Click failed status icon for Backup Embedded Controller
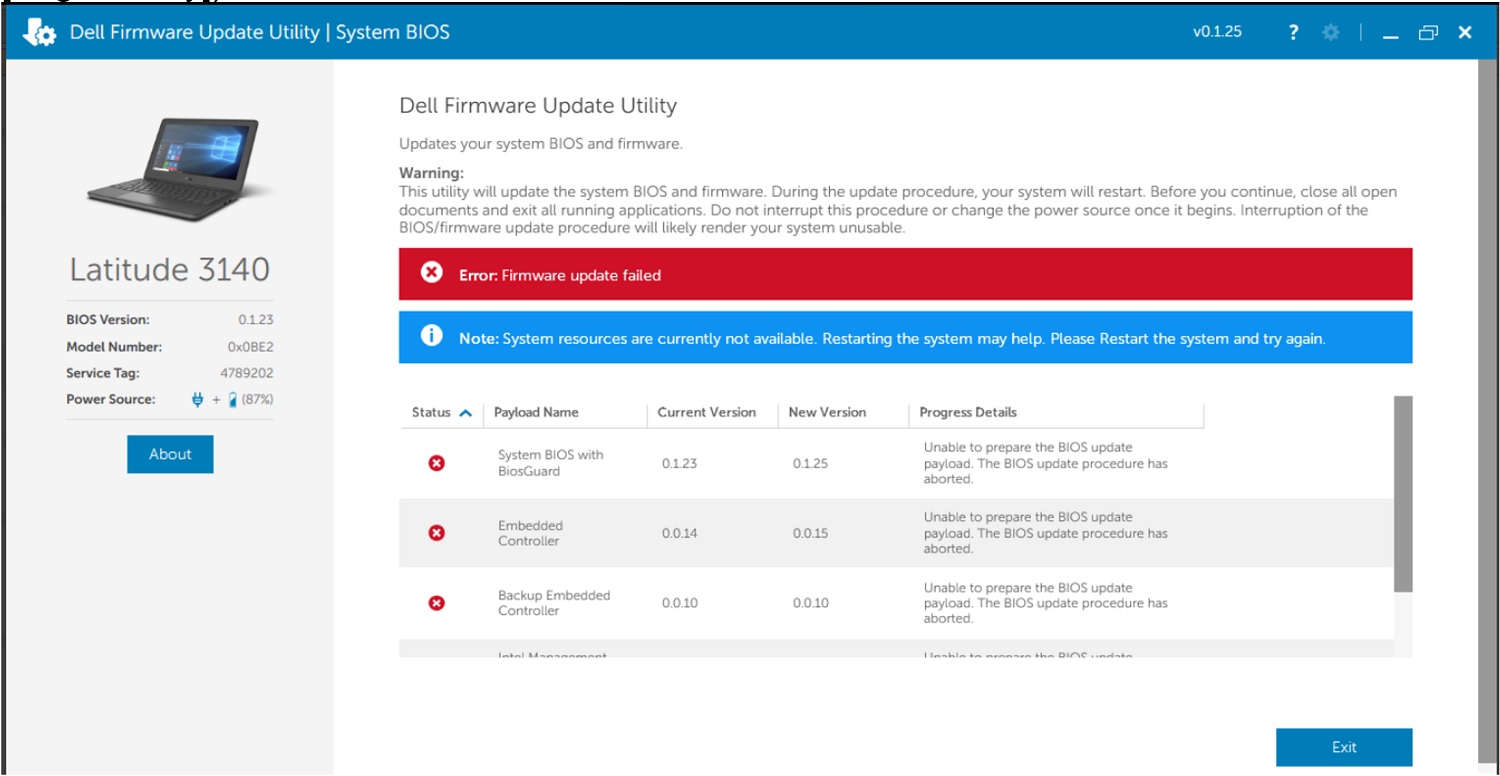 (x=436, y=603)
